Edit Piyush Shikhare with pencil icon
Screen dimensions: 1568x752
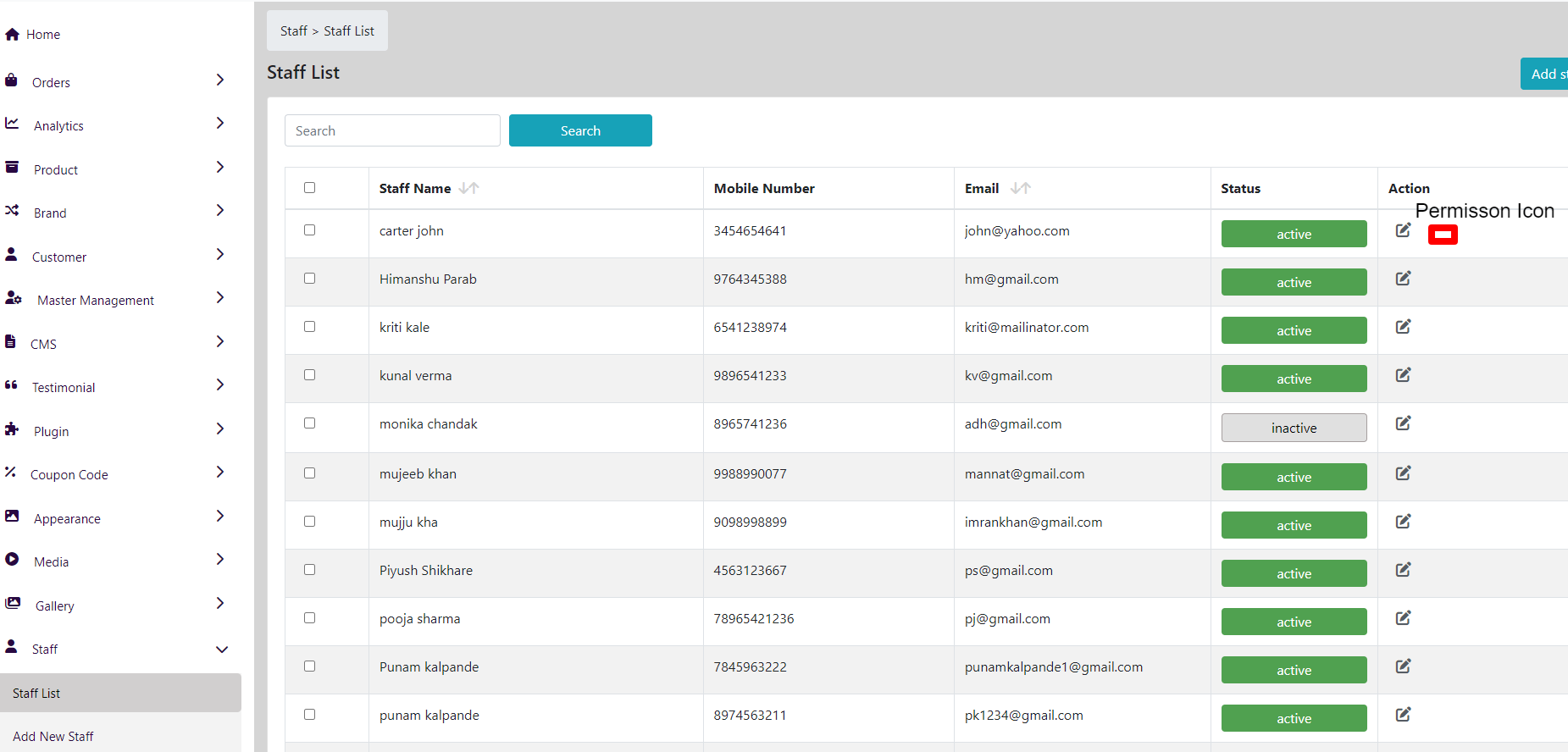coord(1404,570)
